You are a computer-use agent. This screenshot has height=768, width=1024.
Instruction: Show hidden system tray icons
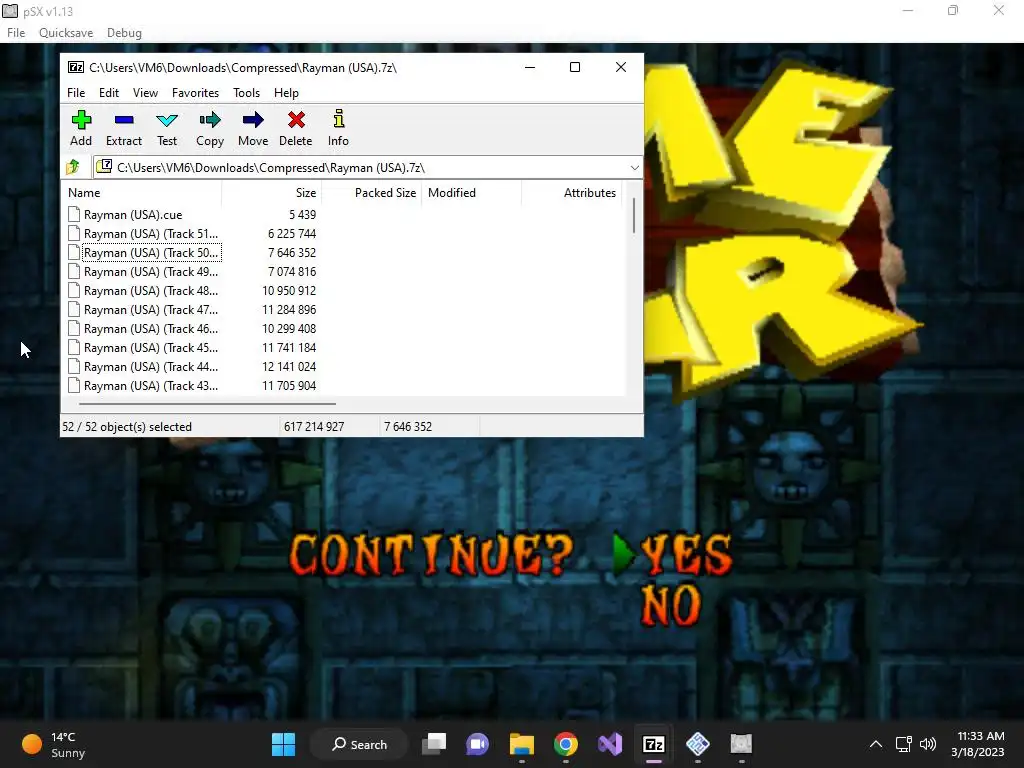click(876, 744)
